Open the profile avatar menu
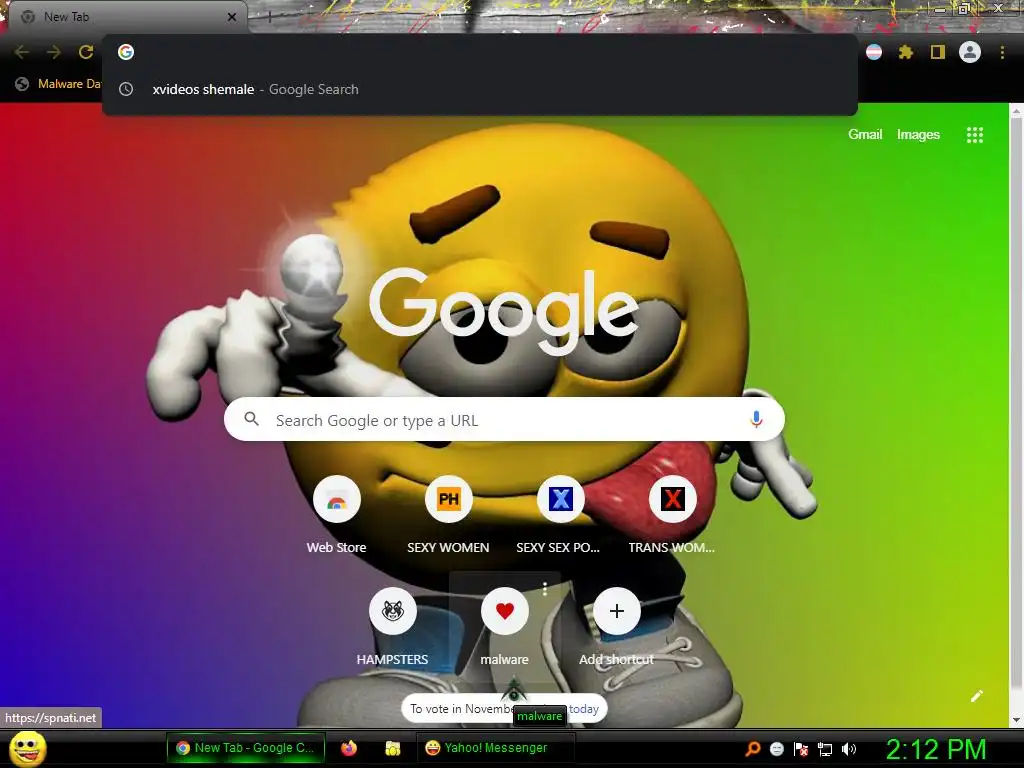 (970, 52)
